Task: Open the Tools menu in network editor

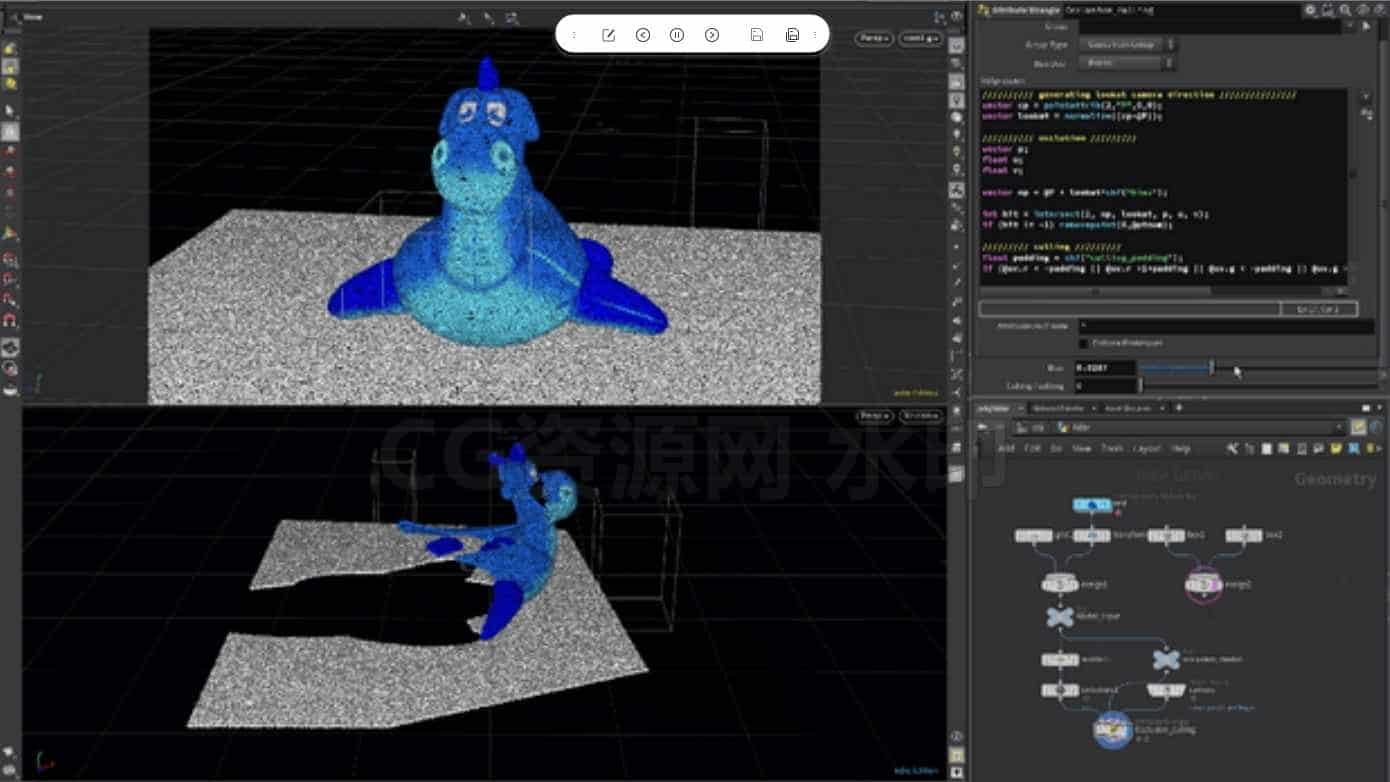Action: [x=1112, y=449]
